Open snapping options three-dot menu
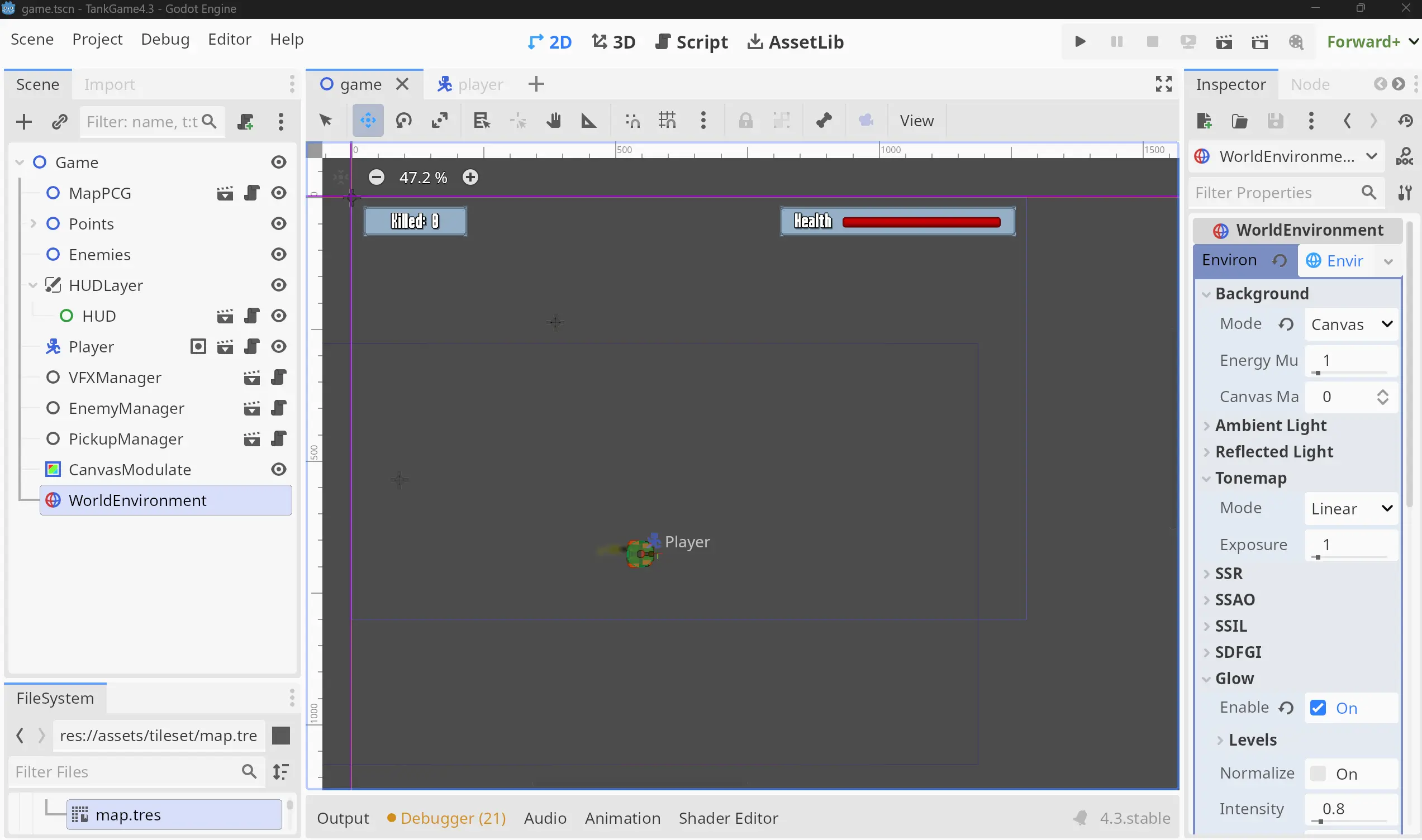This screenshot has height=840, width=1422. coord(703,120)
